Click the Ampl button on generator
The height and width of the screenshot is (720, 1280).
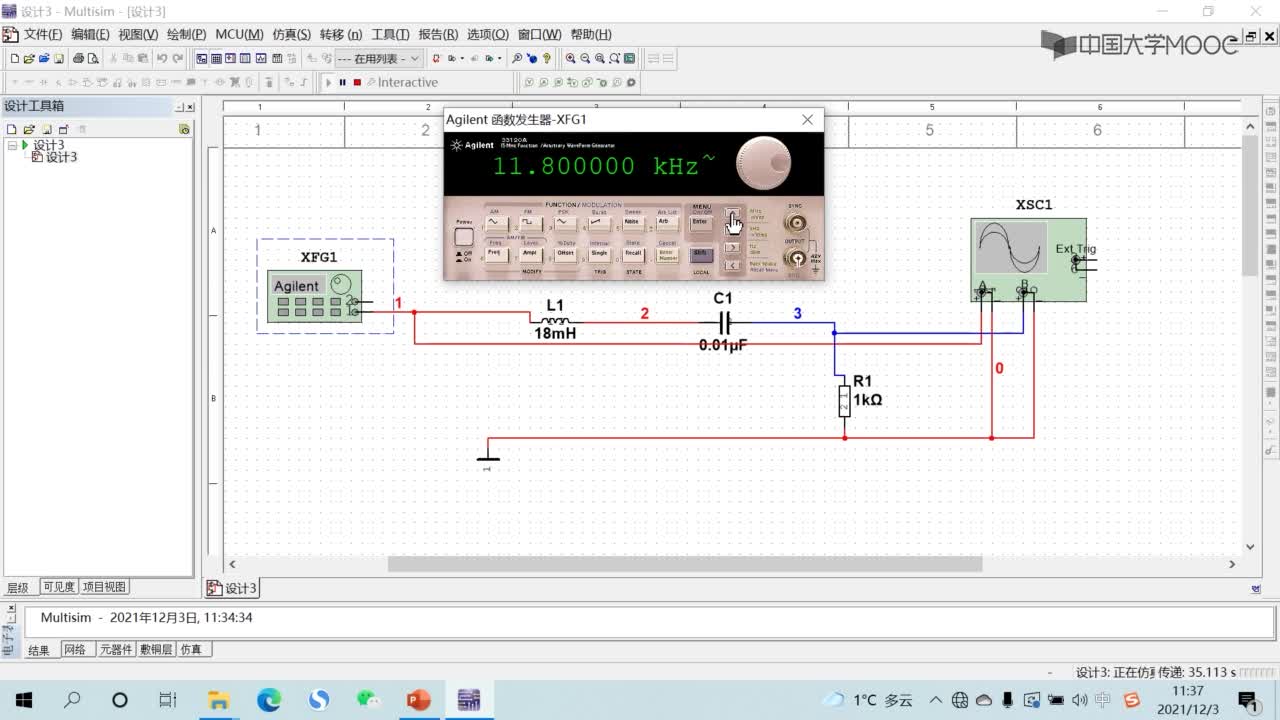click(x=530, y=254)
